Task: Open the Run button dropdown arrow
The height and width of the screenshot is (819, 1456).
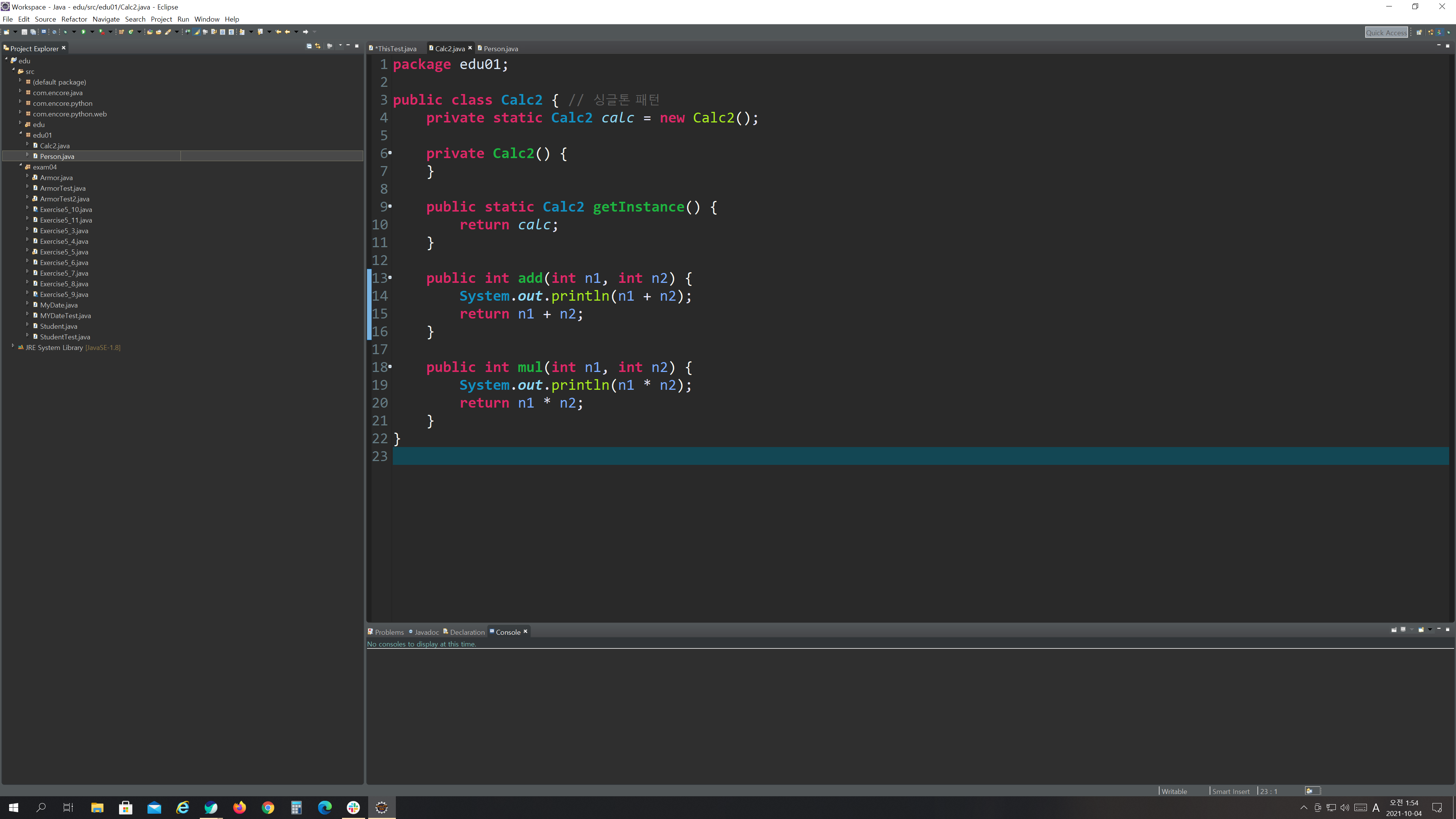Action: 92,31
